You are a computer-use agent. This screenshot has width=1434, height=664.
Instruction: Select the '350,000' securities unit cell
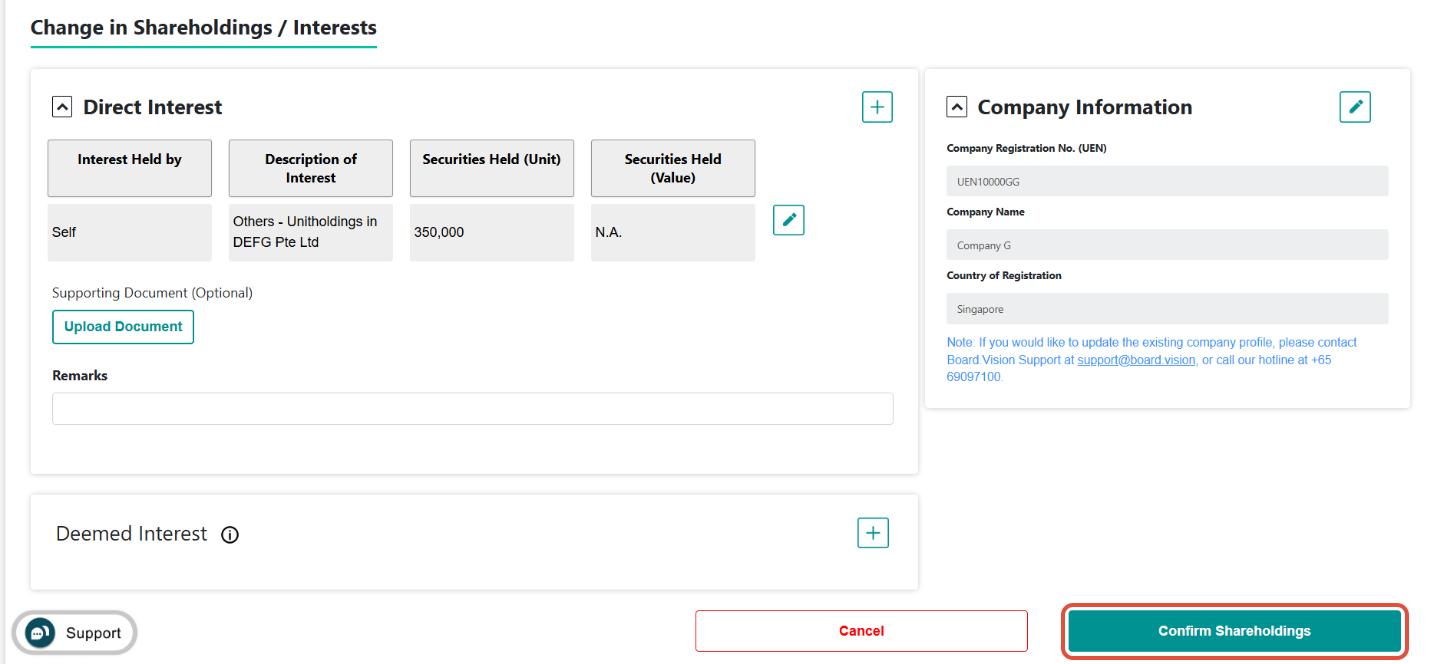pos(492,233)
